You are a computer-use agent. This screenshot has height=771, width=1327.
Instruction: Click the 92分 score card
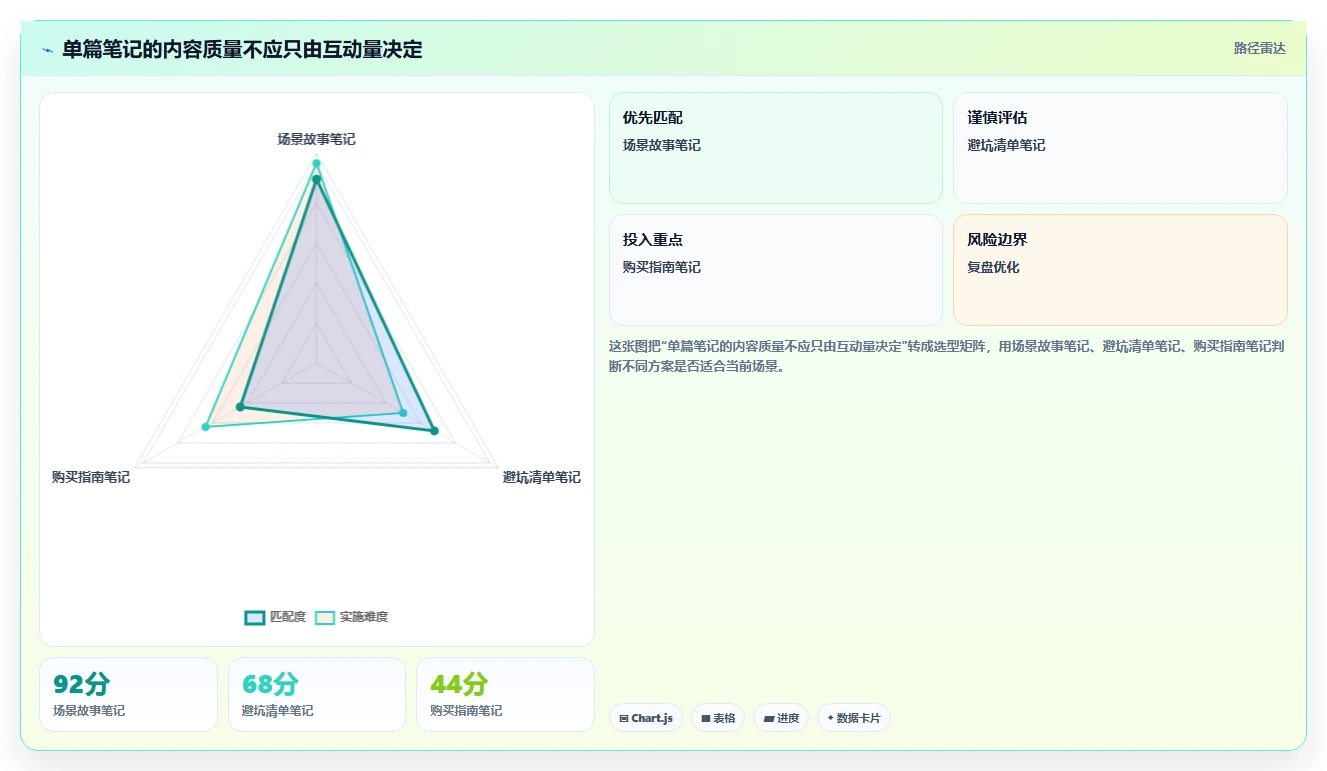[128, 694]
